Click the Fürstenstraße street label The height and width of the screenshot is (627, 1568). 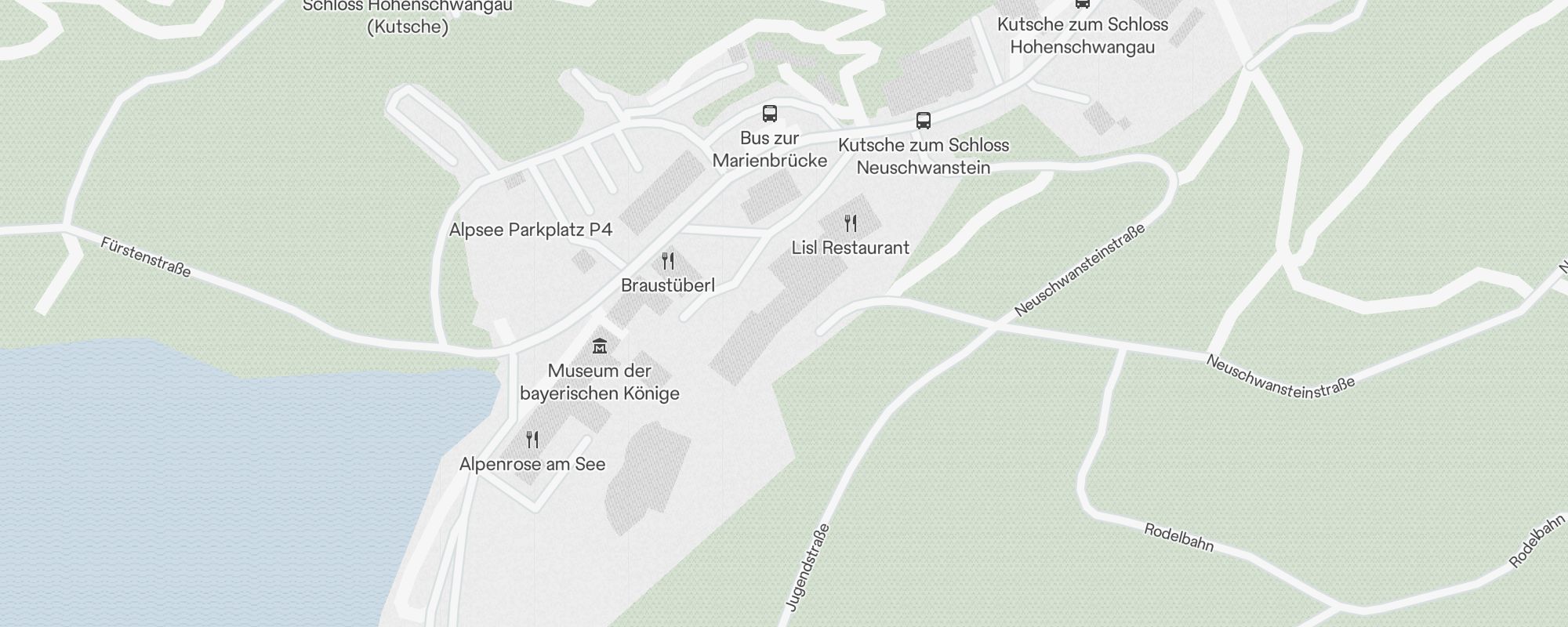click(146, 257)
